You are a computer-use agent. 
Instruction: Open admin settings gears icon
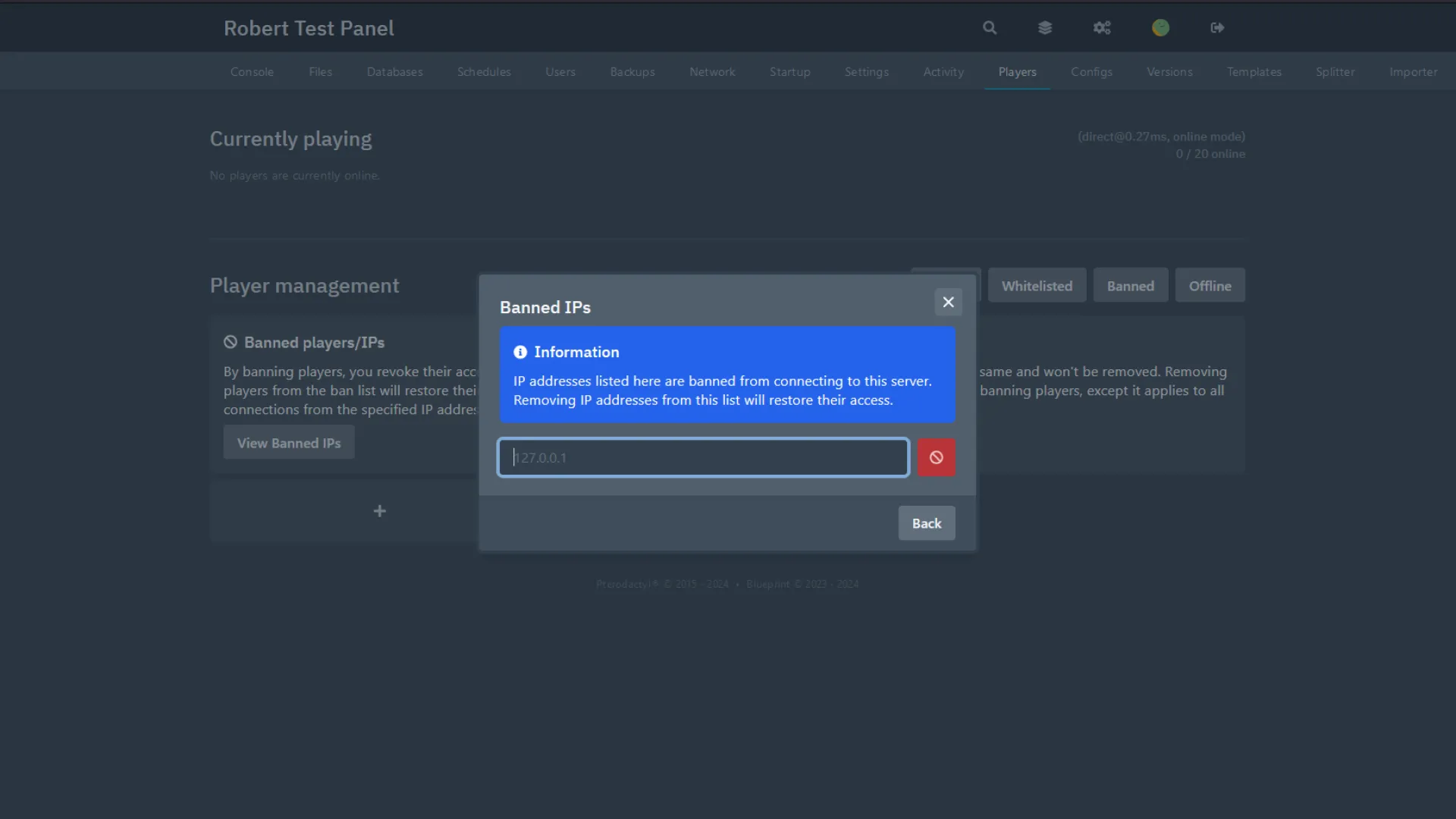(1102, 28)
